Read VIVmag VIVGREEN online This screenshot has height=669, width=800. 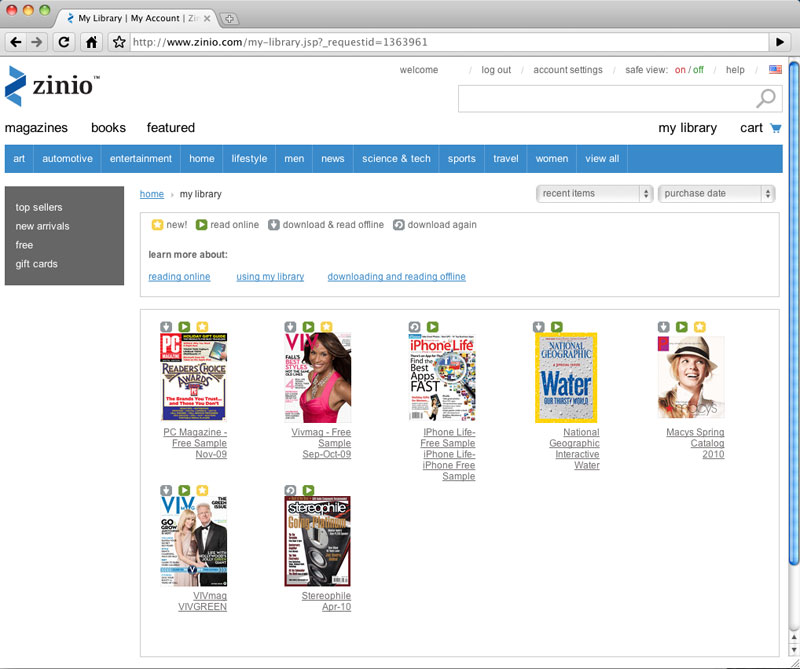(x=184, y=490)
